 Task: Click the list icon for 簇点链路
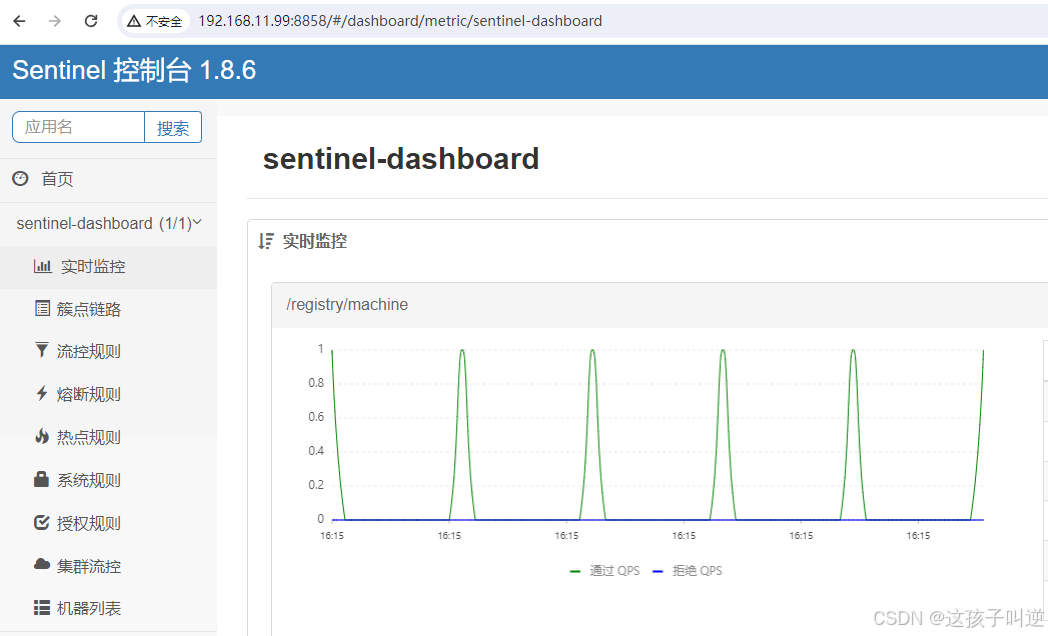click(x=42, y=308)
